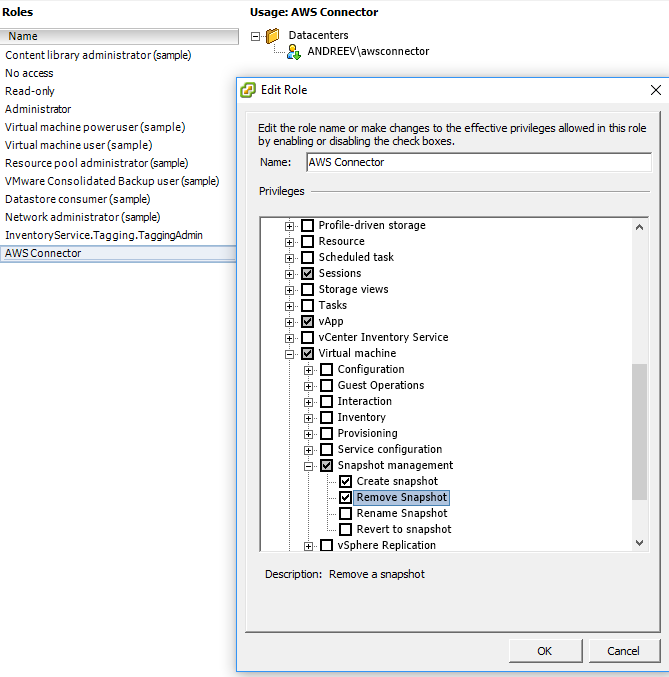Expand the Storage views node

[289, 290]
